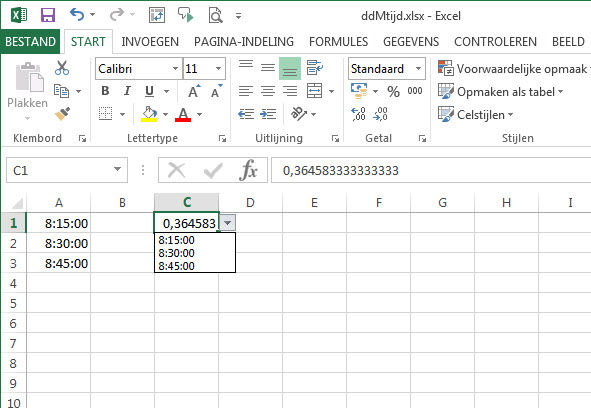
Task: Apply the yellow fill color
Action: [149, 114]
